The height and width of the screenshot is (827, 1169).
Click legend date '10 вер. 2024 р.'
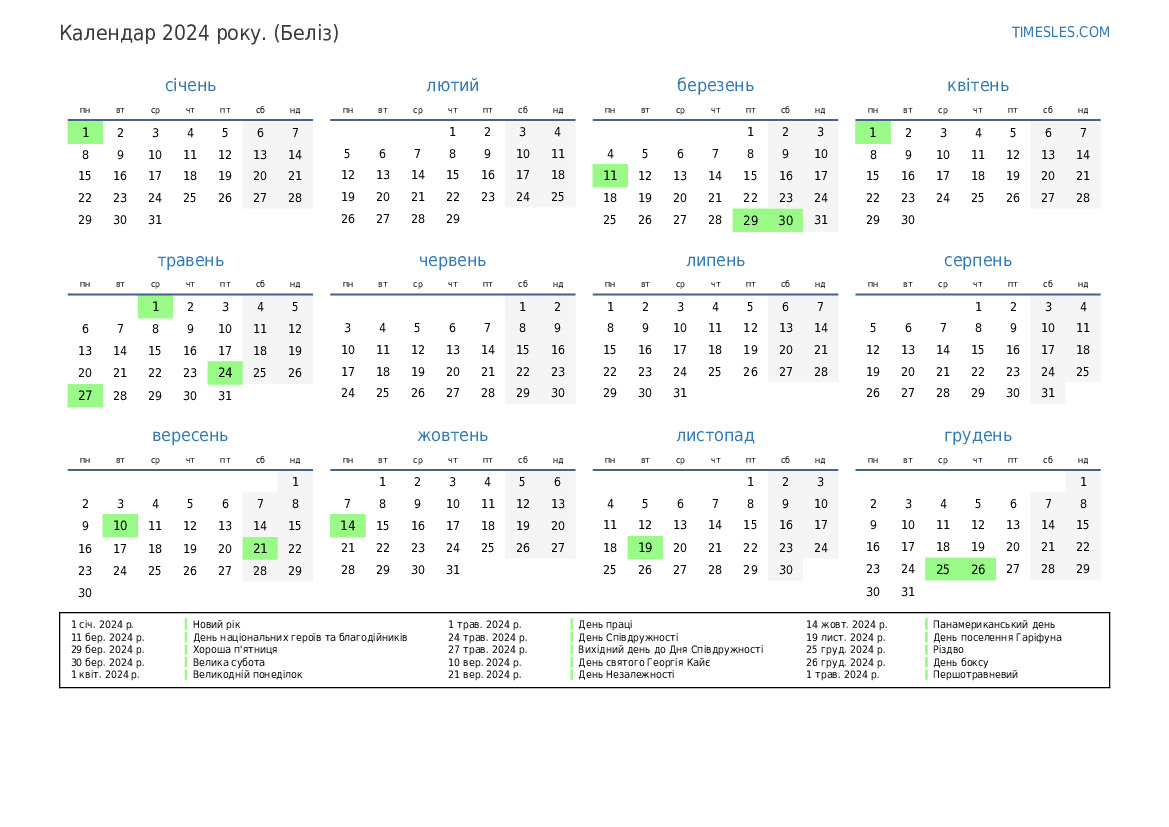[485, 662]
